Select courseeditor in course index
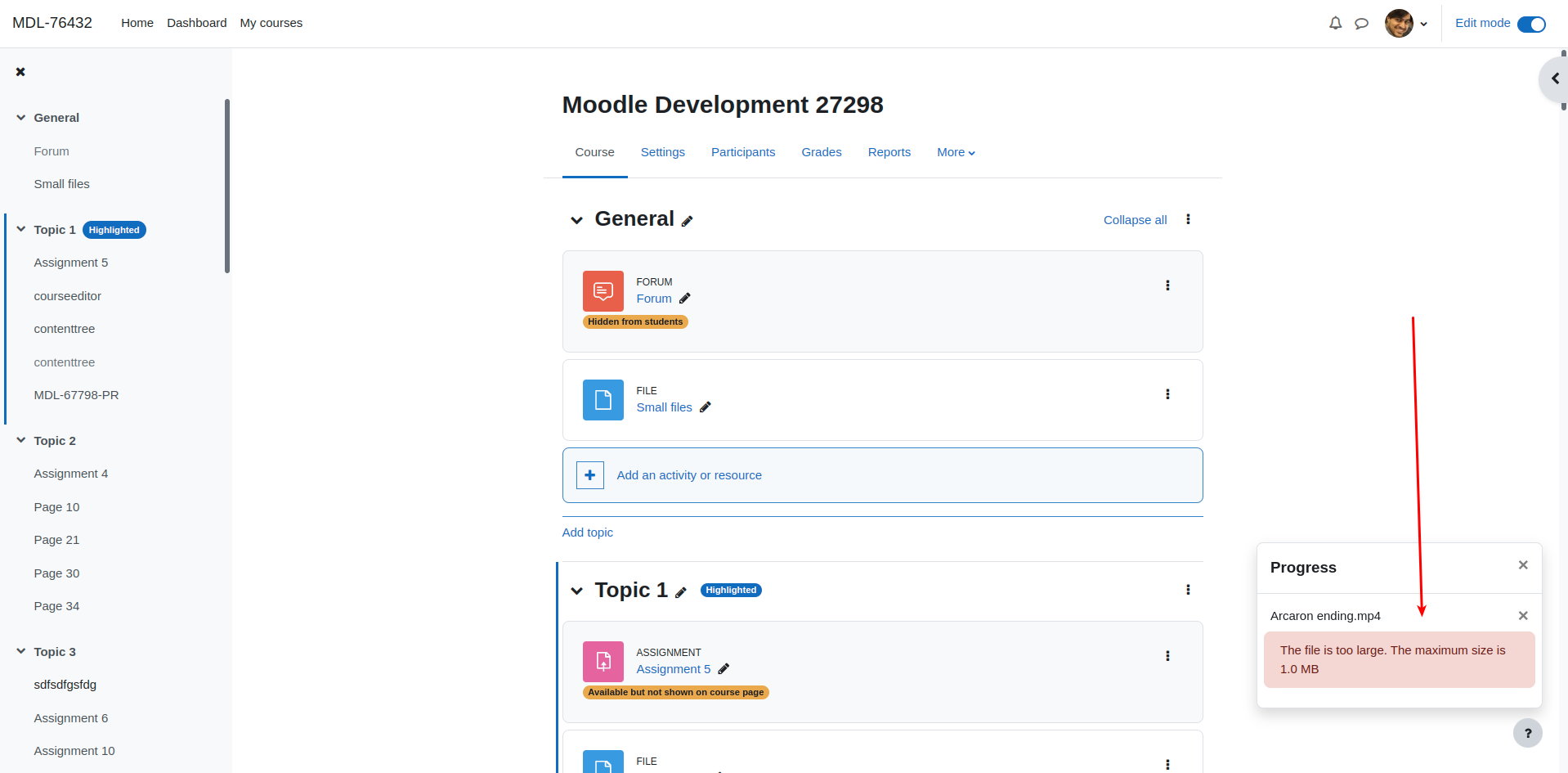Viewport: 1568px width, 773px height. (68, 296)
